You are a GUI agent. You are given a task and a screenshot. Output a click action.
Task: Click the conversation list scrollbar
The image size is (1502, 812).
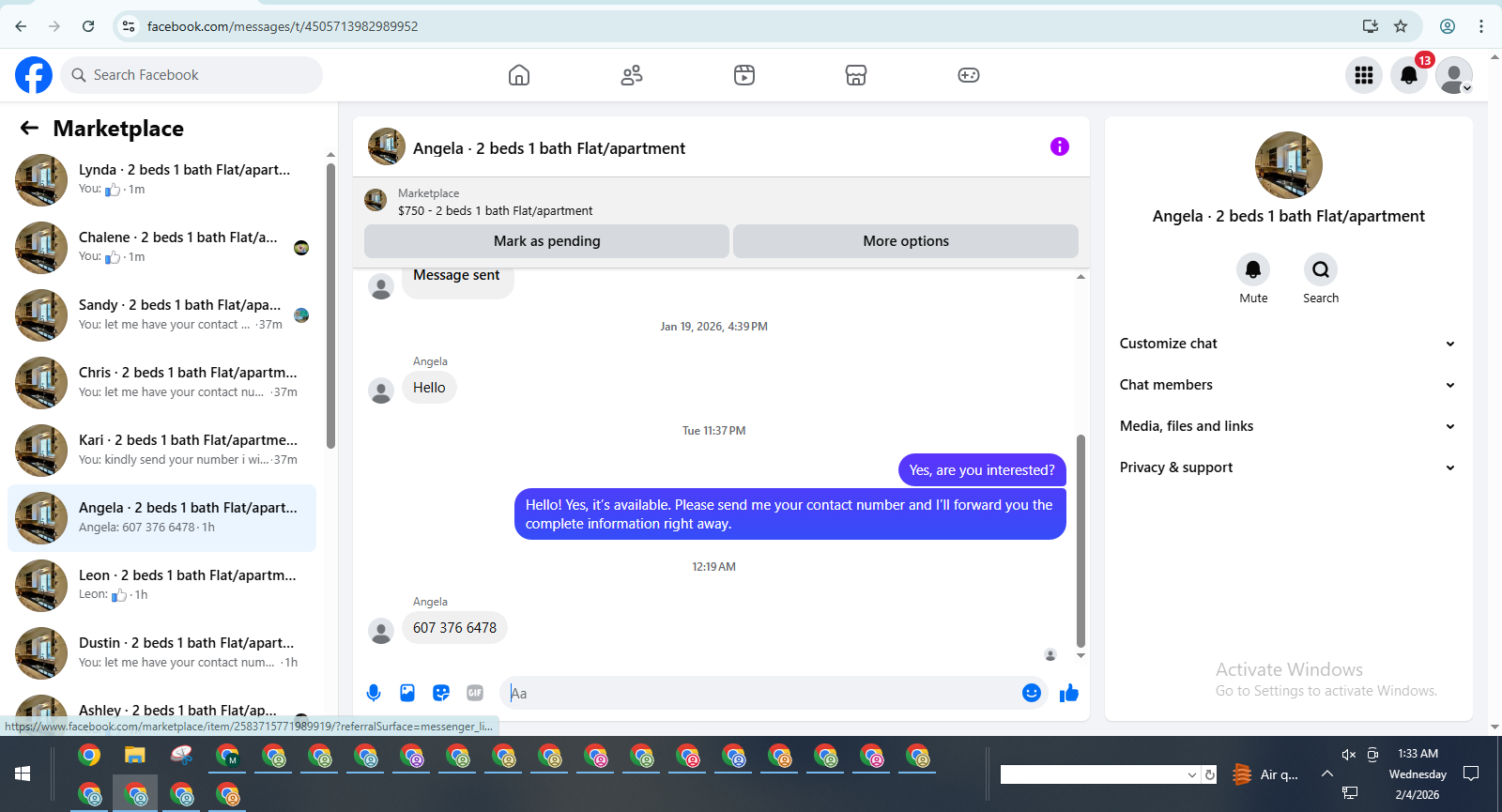pyautogui.click(x=330, y=305)
